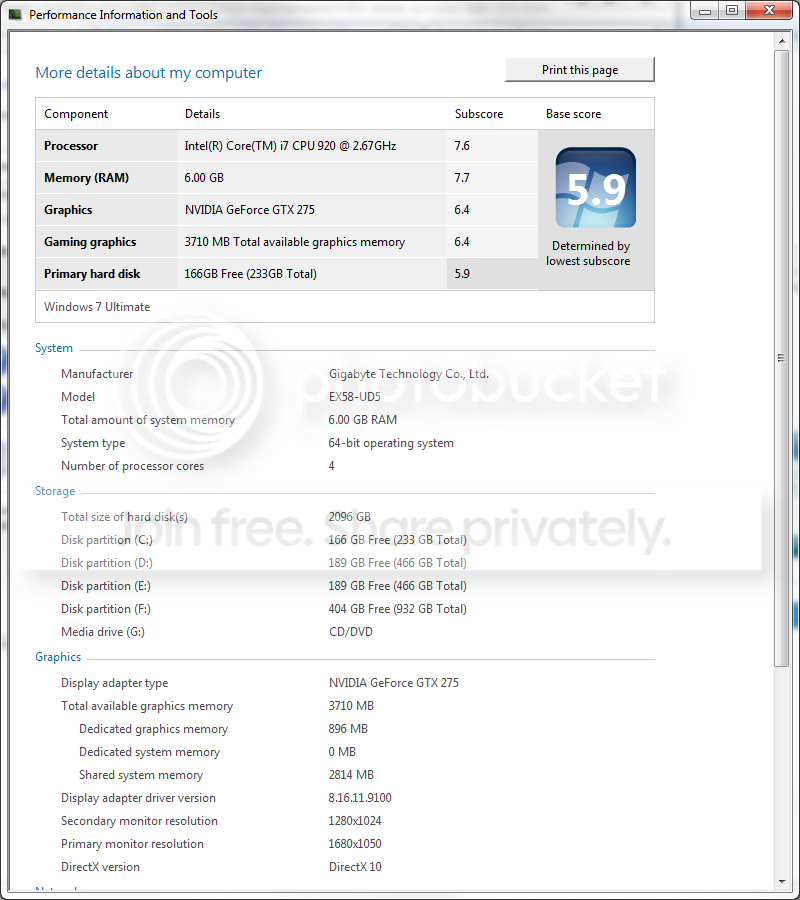Click the Disk partition (C:) label
The image size is (800, 900).
click(107, 540)
